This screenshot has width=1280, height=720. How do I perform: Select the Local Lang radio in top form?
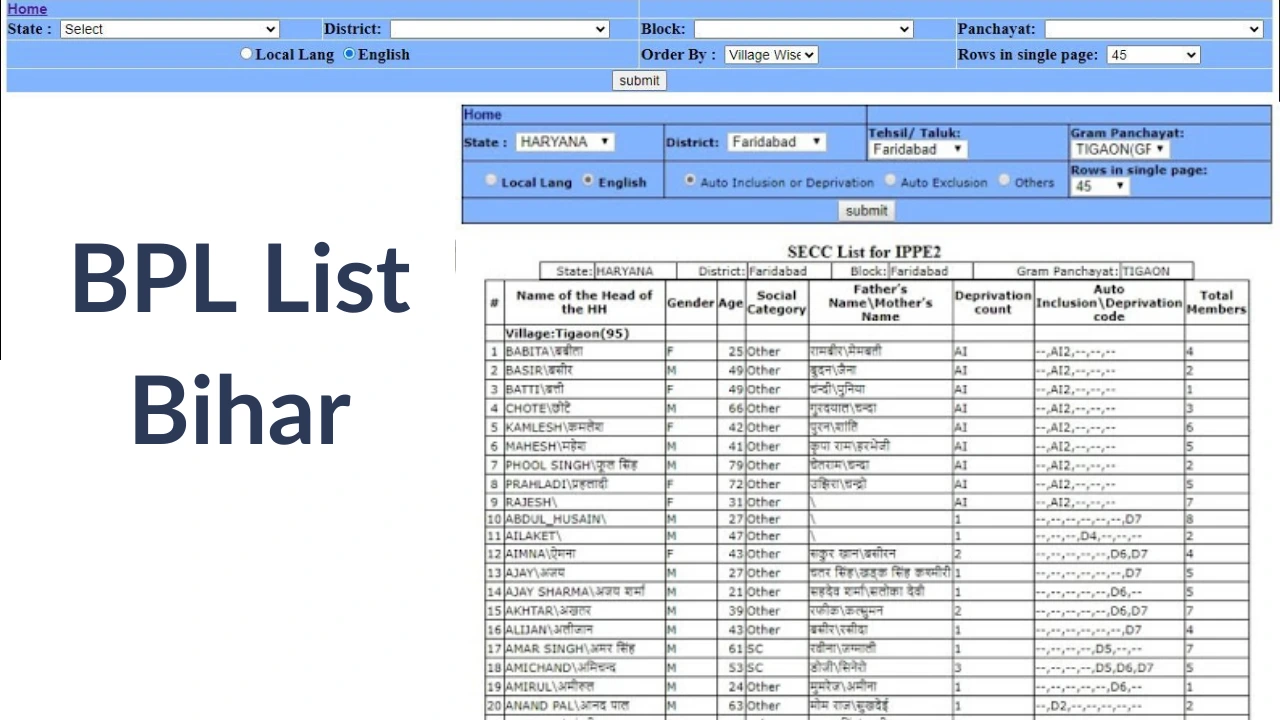246,54
